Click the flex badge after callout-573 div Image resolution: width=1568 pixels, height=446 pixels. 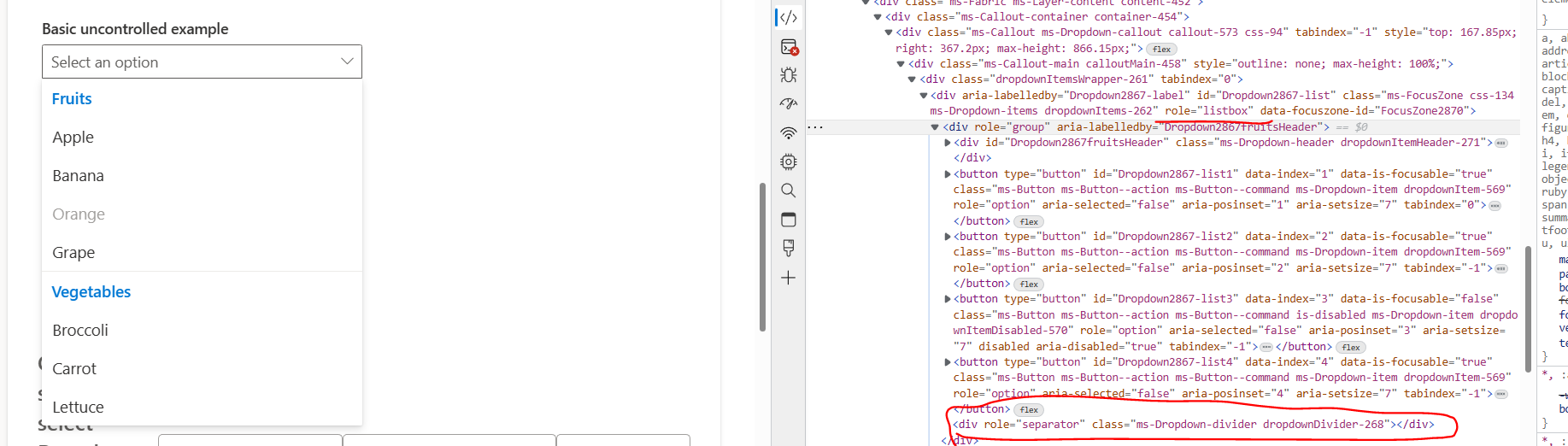pos(1160,49)
